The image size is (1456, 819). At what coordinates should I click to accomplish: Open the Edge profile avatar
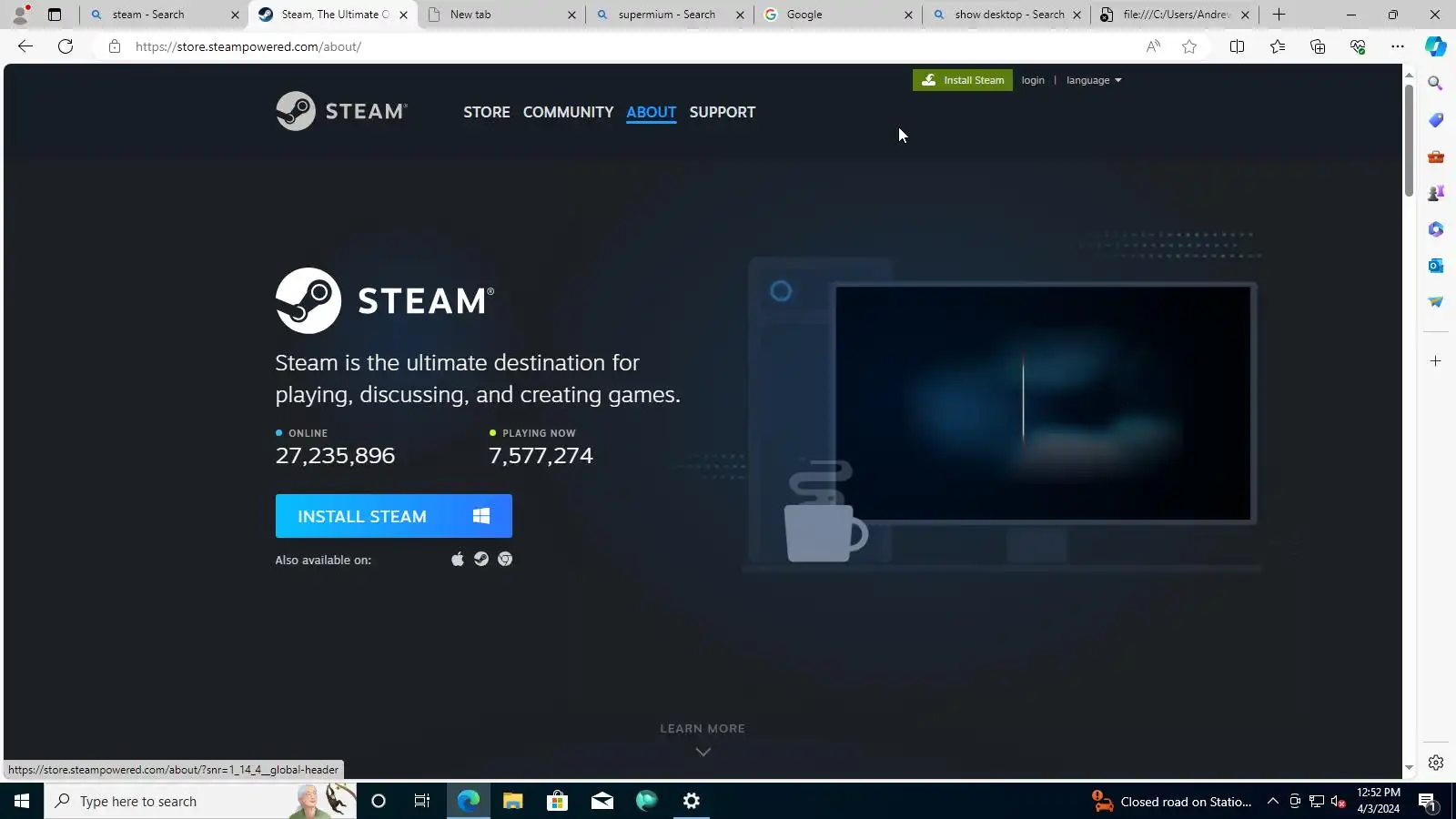click(20, 15)
